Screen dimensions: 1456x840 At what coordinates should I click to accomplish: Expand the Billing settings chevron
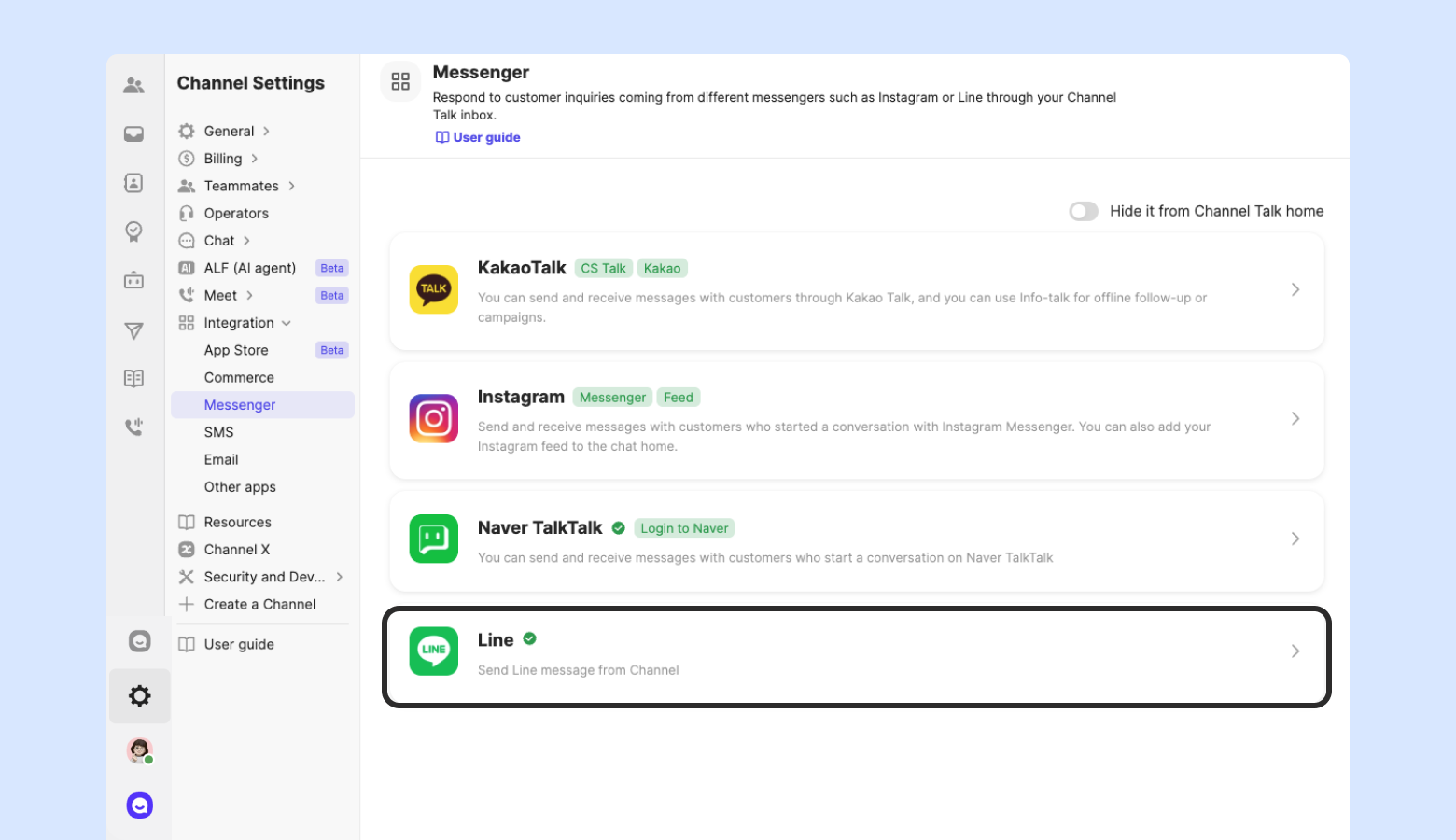(254, 159)
